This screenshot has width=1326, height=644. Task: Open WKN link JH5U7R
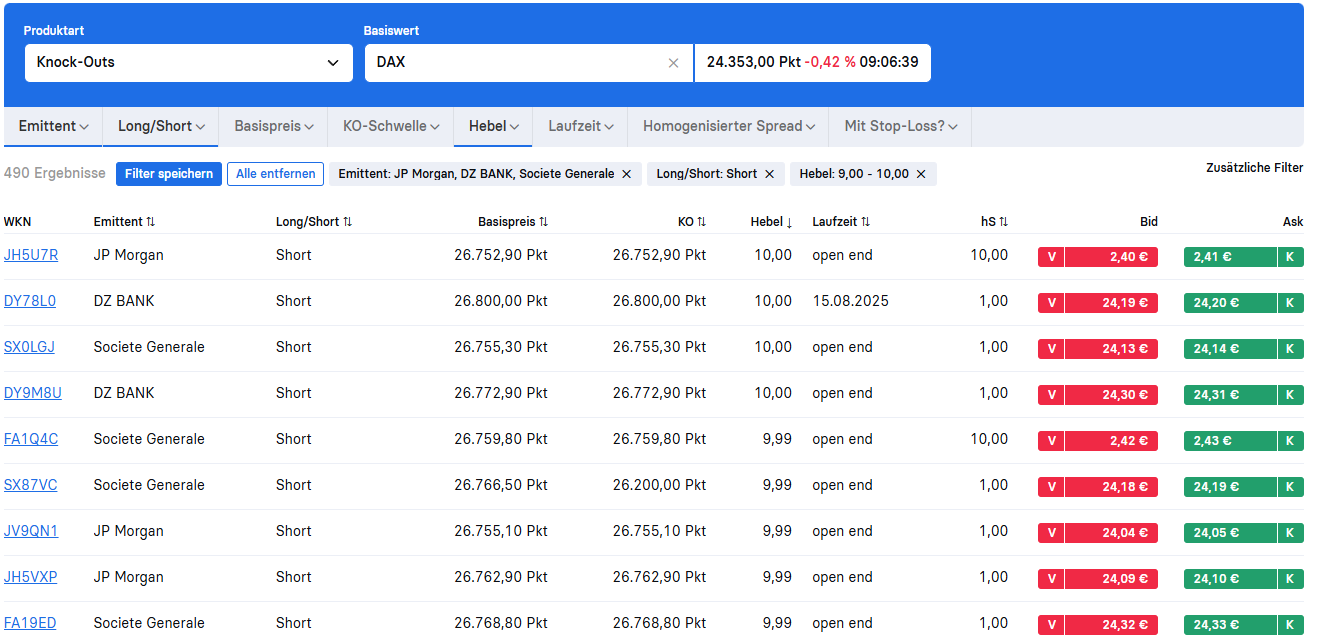[31, 255]
